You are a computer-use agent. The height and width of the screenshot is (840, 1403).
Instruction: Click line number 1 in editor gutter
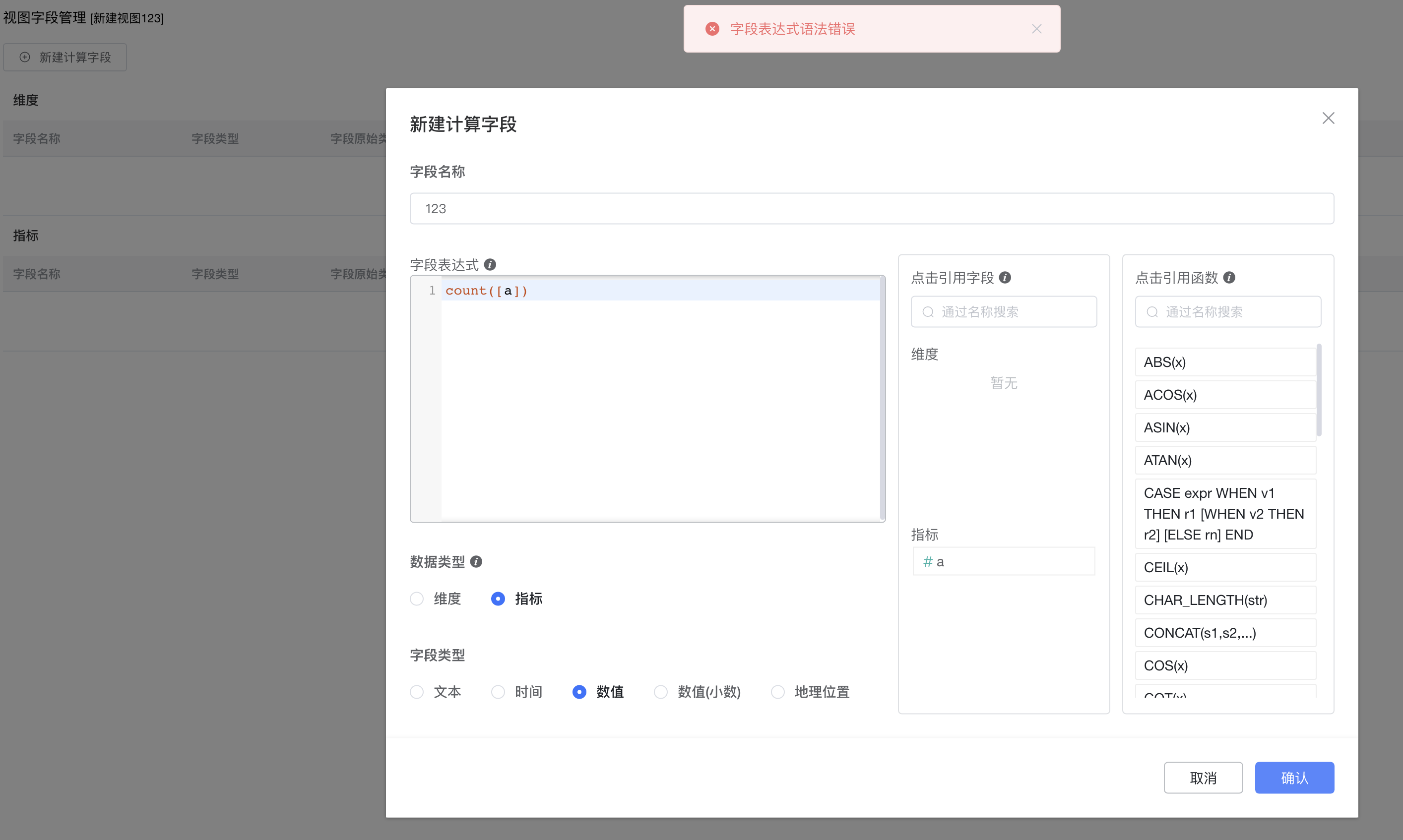432,291
